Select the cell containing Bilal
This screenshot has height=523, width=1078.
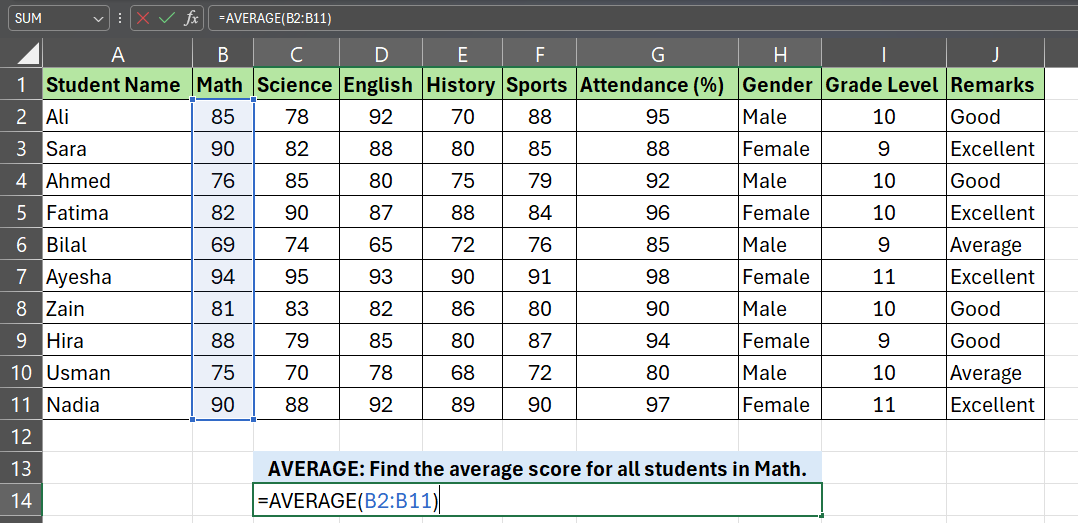118,245
